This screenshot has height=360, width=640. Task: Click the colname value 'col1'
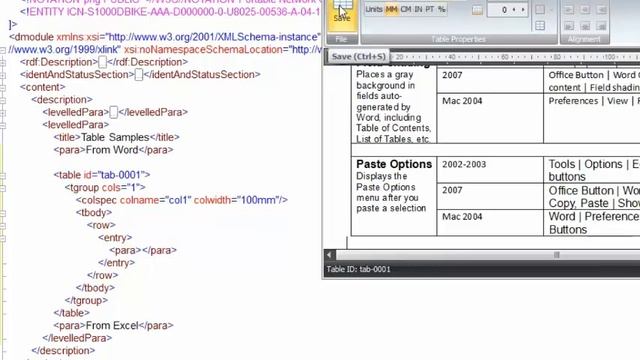click(x=178, y=200)
